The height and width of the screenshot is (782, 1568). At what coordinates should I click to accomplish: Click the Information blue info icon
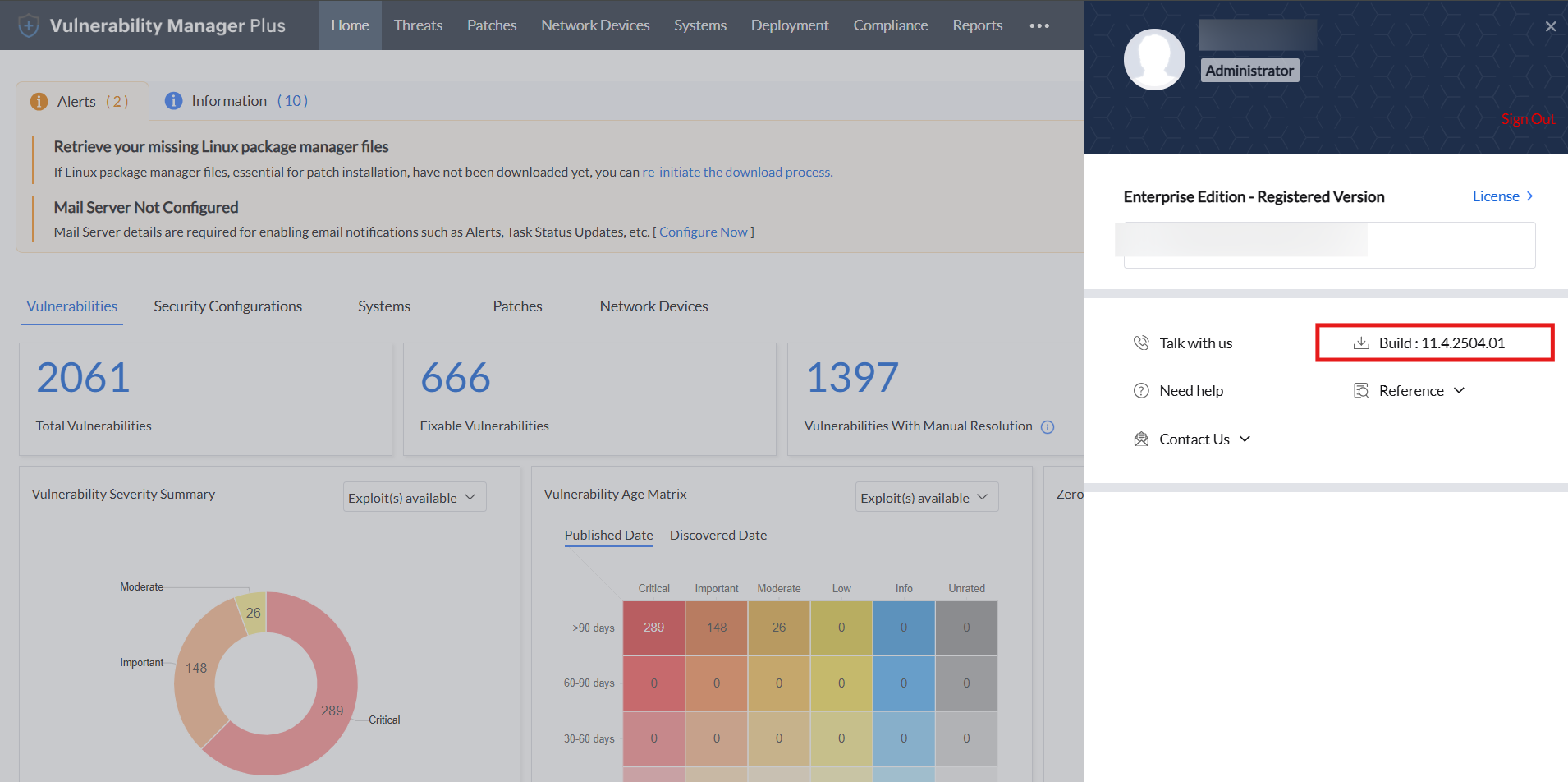pos(173,100)
